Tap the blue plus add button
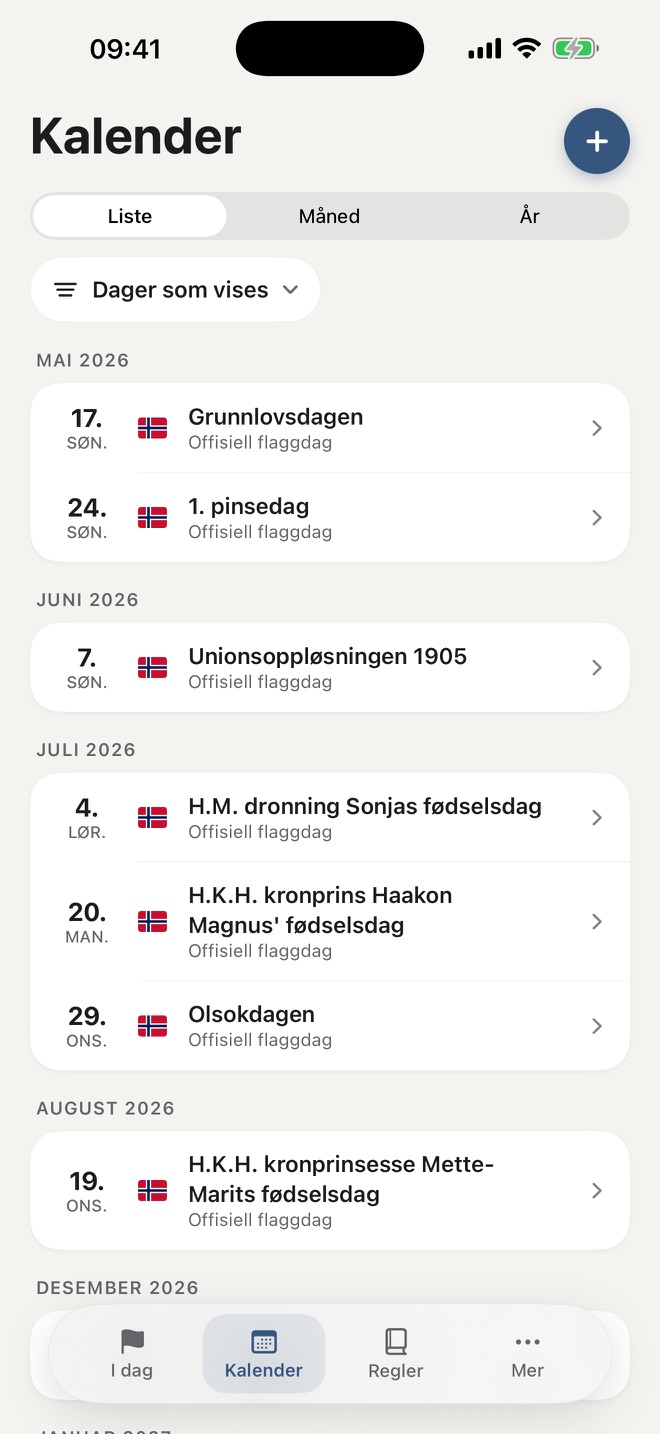This screenshot has height=1434, width=660. click(597, 141)
